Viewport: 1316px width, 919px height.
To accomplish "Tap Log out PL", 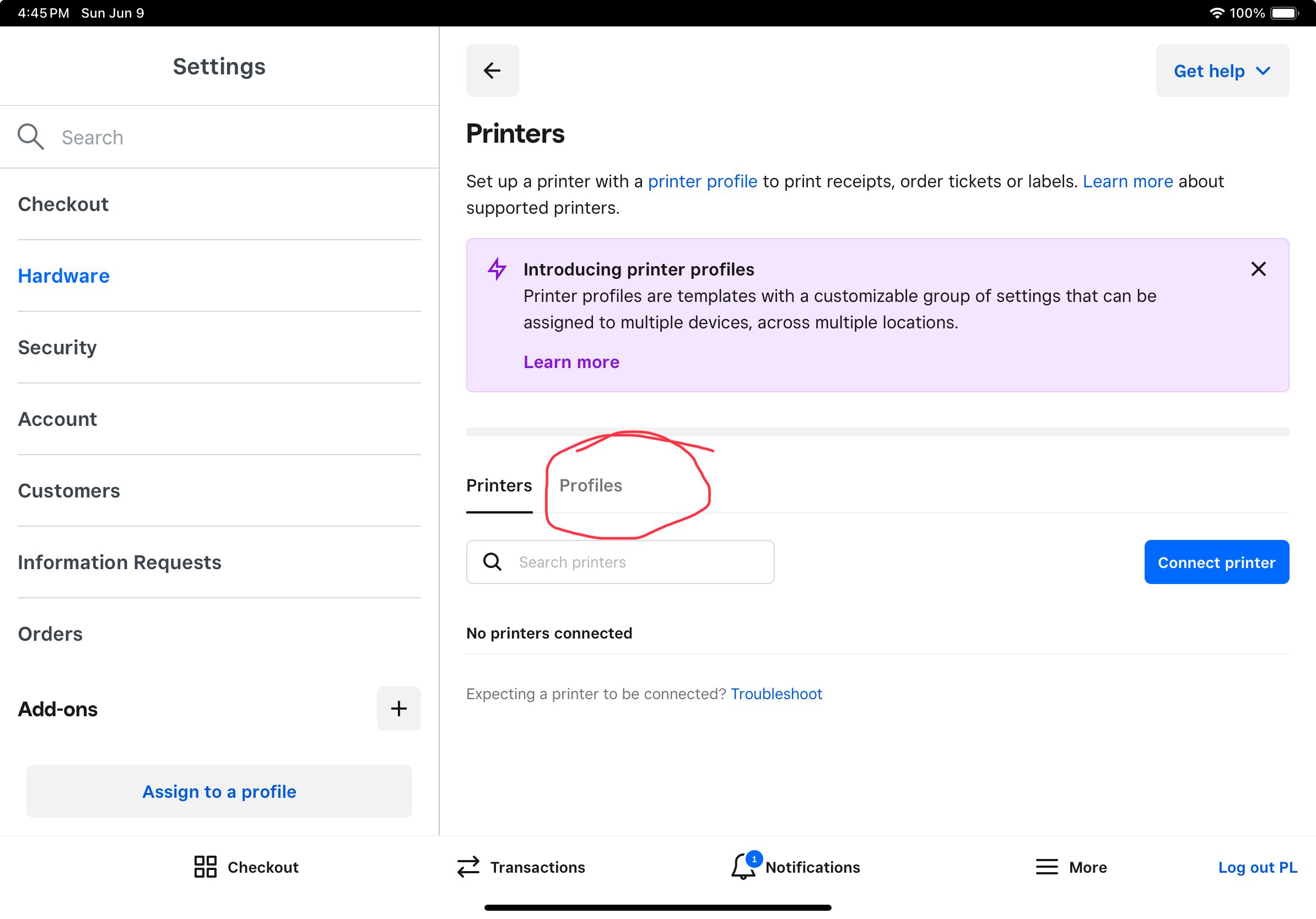I will pyautogui.click(x=1258, y=867).
